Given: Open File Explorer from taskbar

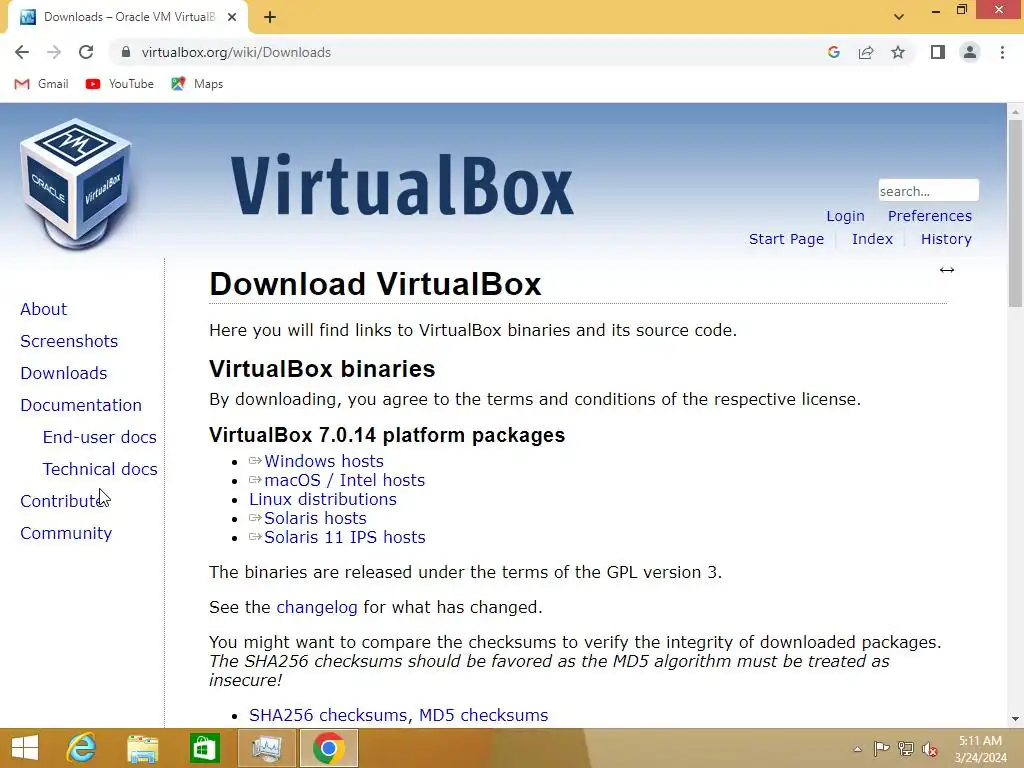Looking at the screenshot, I should (x=142, y=748).
